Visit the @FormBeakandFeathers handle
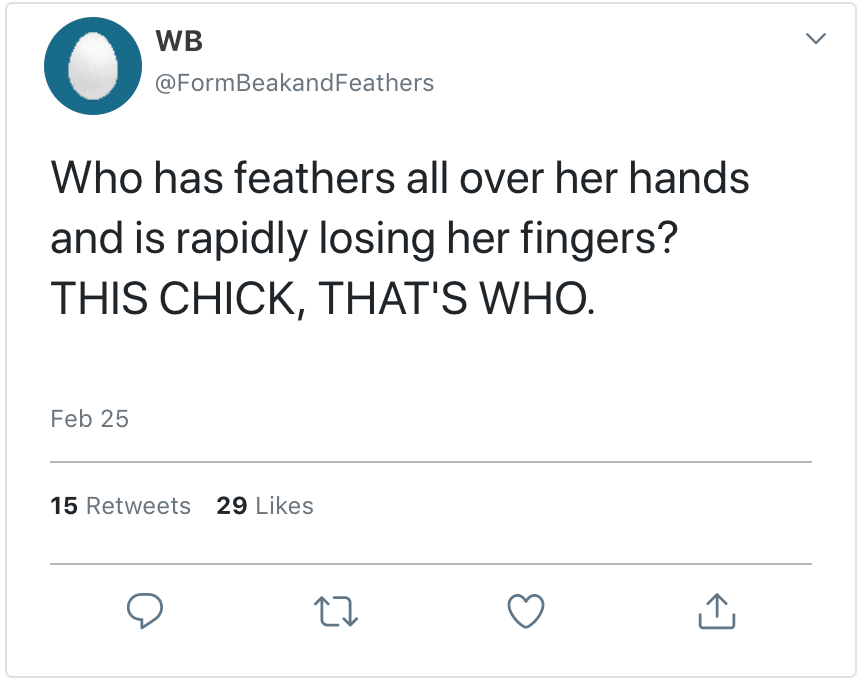The height and width of the screenshot is (686, 866). click(294, 83)
